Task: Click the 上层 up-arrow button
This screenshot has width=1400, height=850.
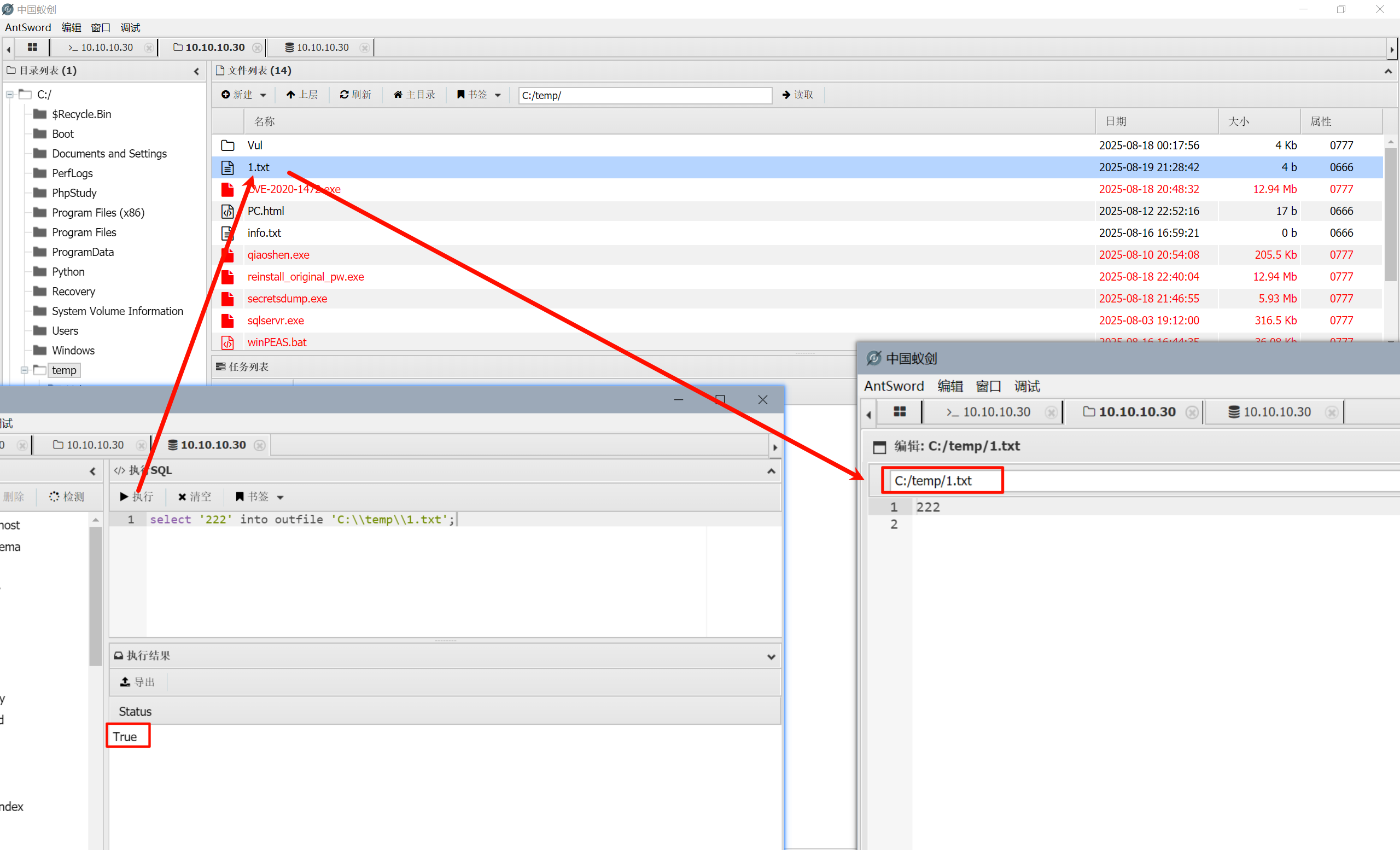Action: click(302, 95)
